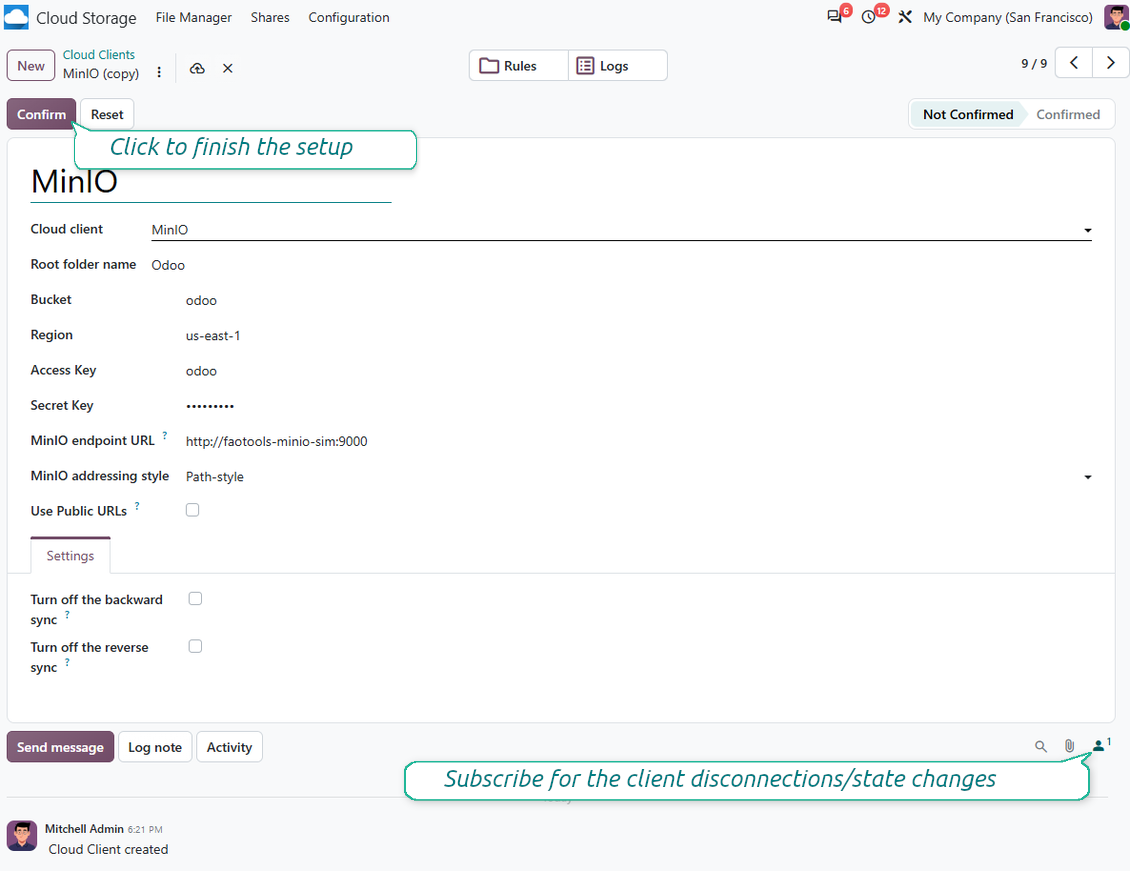Open the Logs smart button
1130x871 pixels.
tap(618, 66)
